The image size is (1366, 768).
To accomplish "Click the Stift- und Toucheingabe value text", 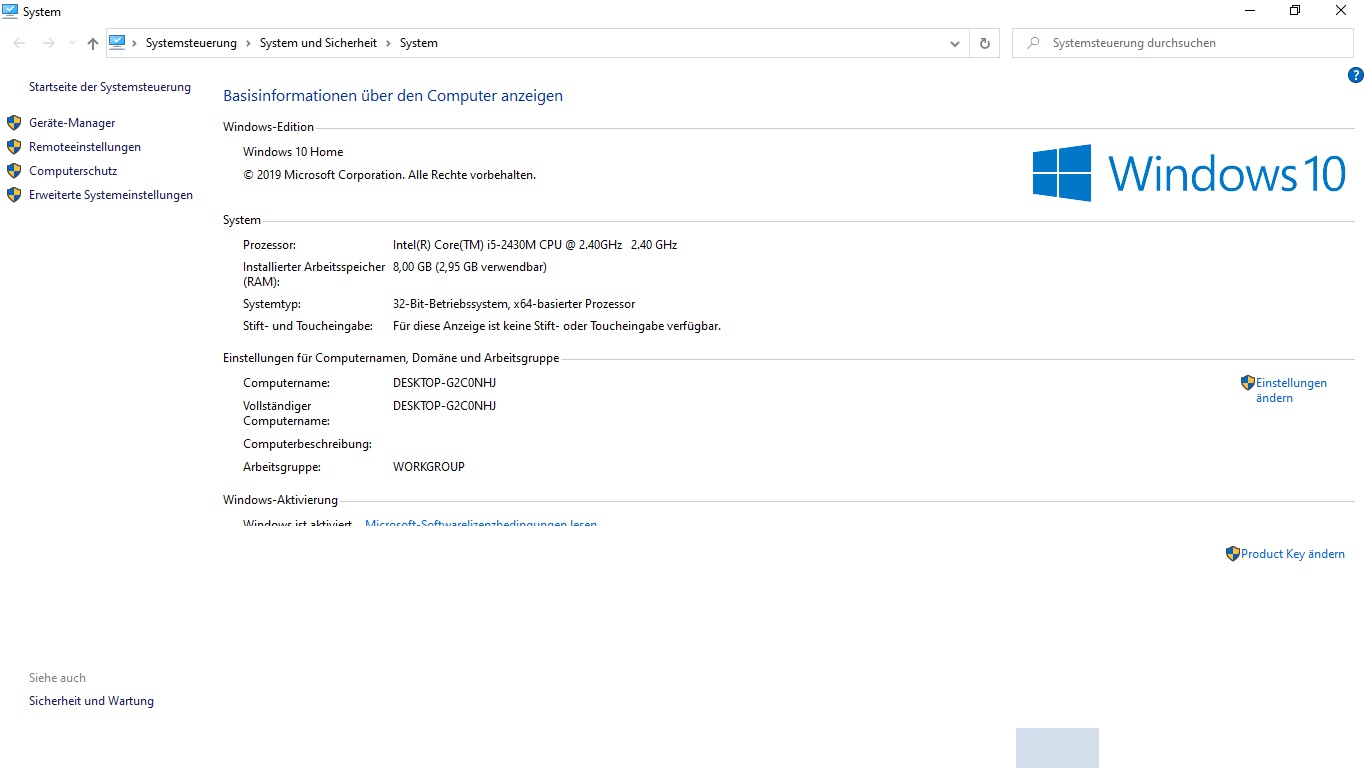I will pyautogui.click(x=557, y=326).
